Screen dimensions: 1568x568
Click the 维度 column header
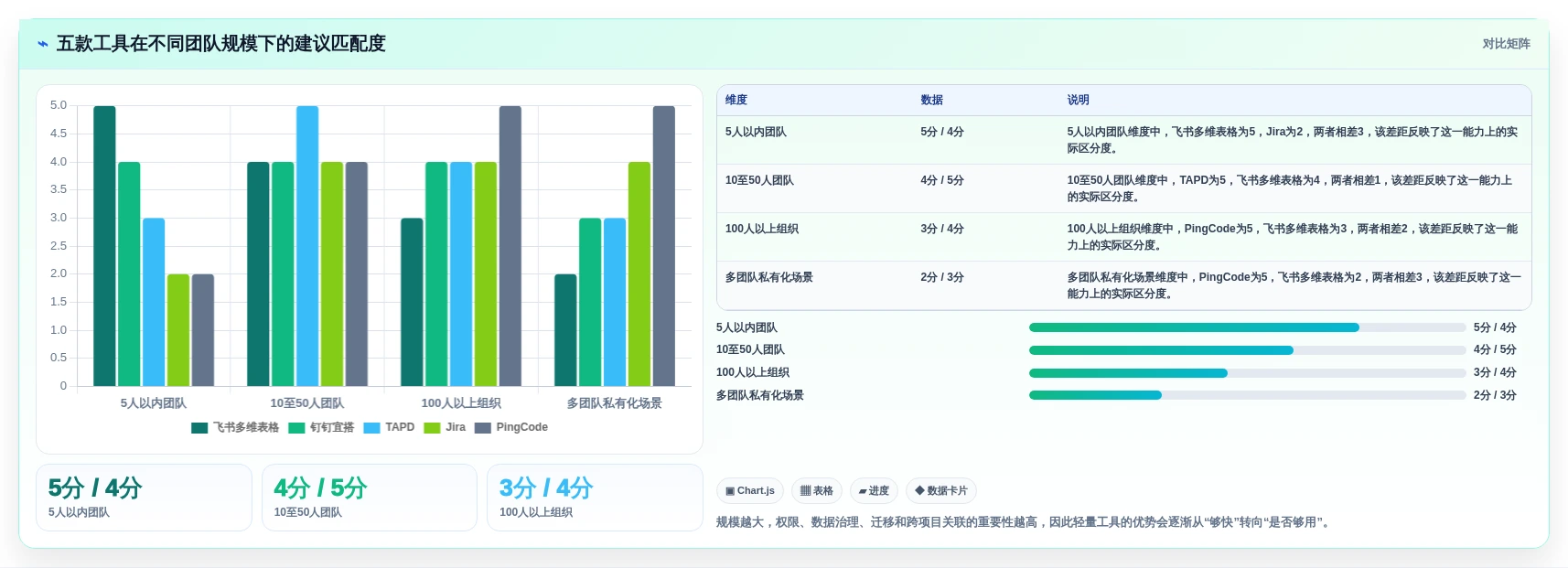pyautogui.click(x=736, y=100)
